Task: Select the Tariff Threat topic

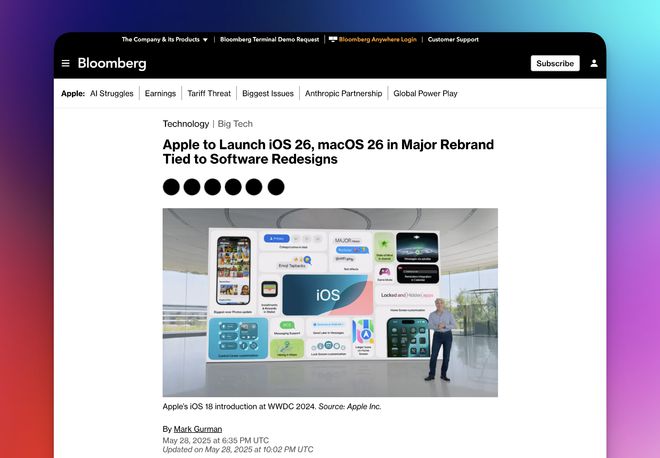Action: click(x=209, y=93)
